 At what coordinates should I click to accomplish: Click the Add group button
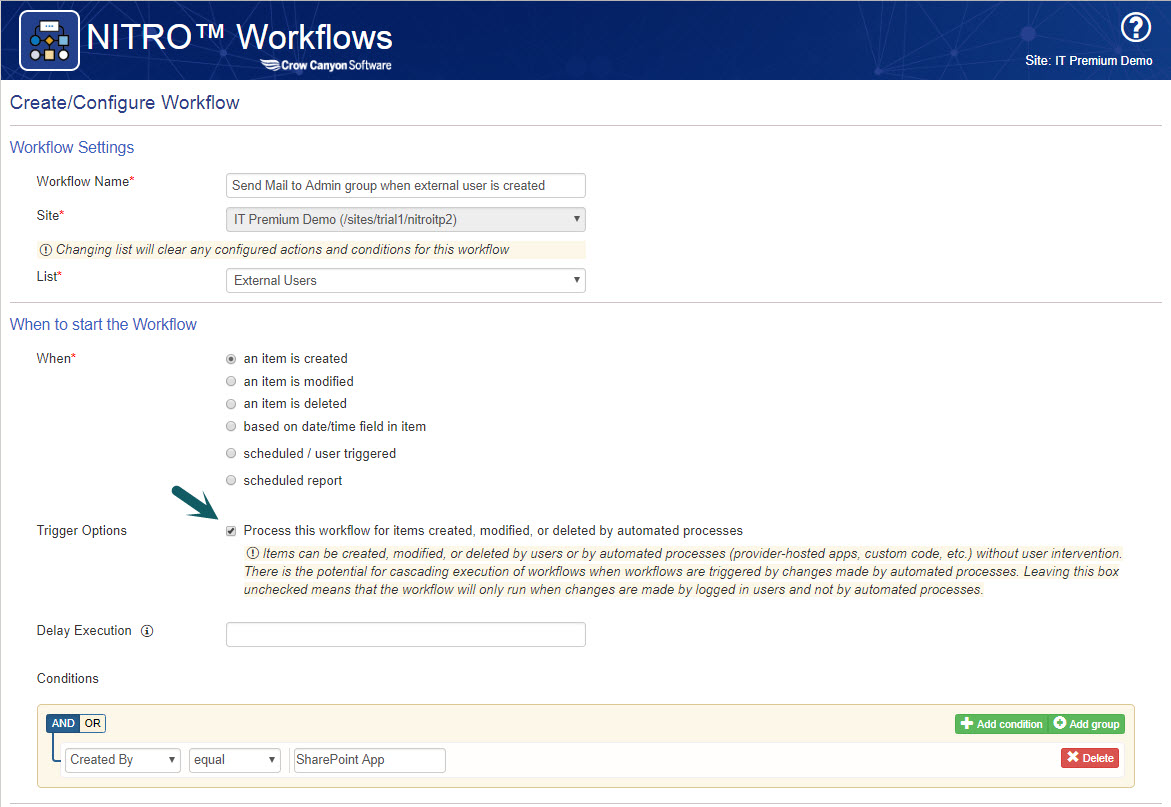coord(1087,724)
